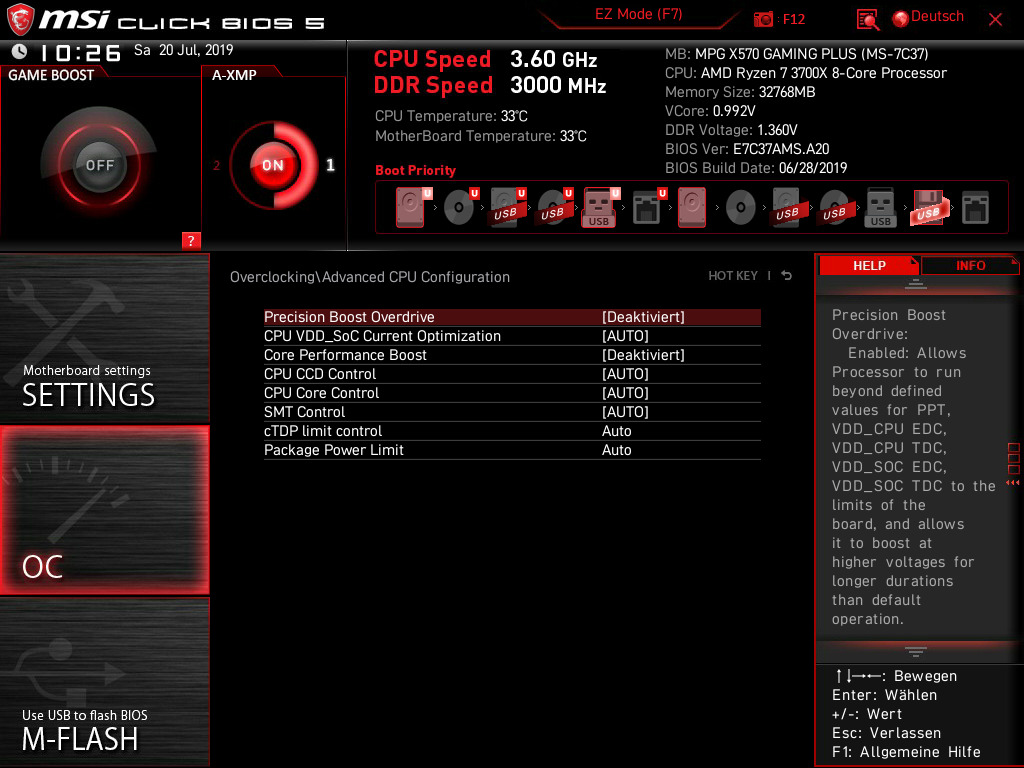This screenshot has height=768, width=1024.
Task: Open the SMT Control option
Action: (512, 411)
